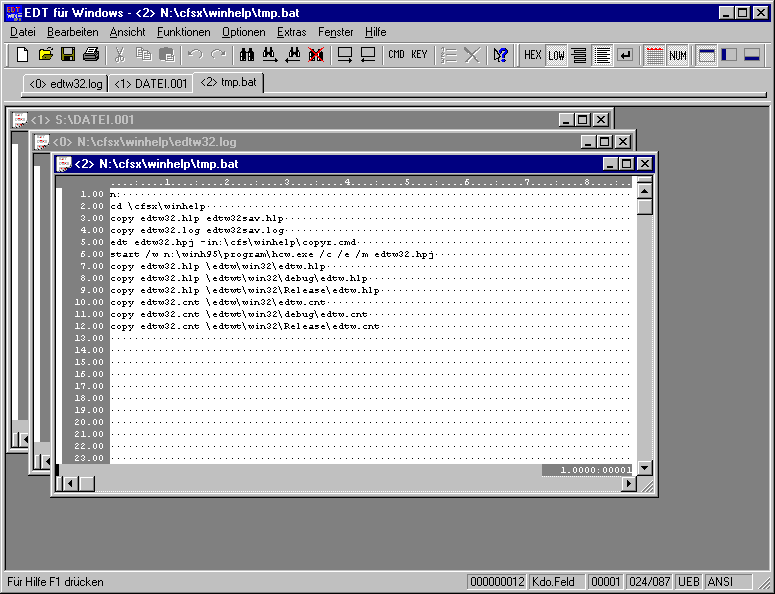Print the document using the printer icon
This screenshot has width=775, height=594.
[91, 55]
